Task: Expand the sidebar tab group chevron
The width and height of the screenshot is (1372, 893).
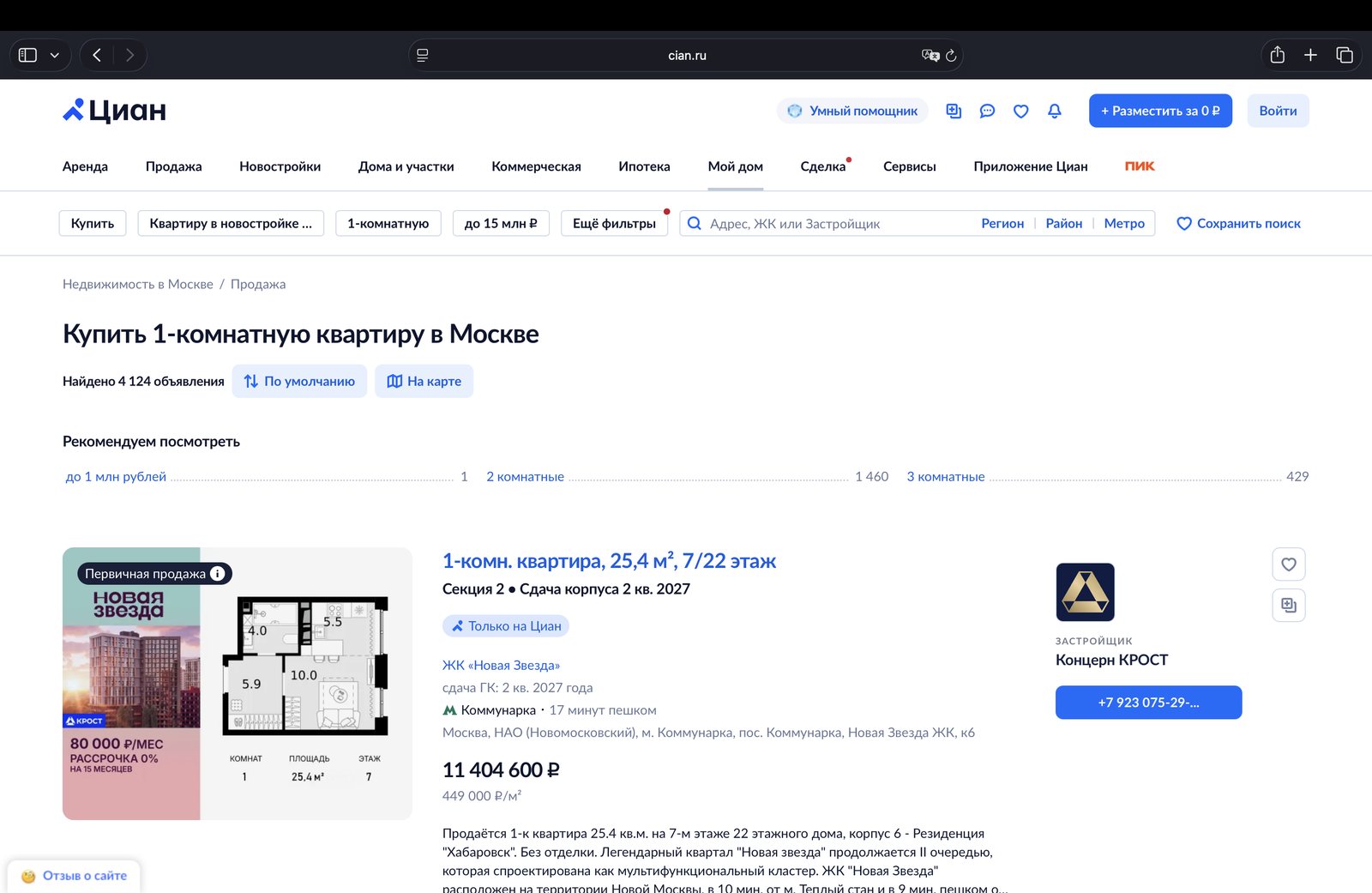Action: tap(55, 55)
